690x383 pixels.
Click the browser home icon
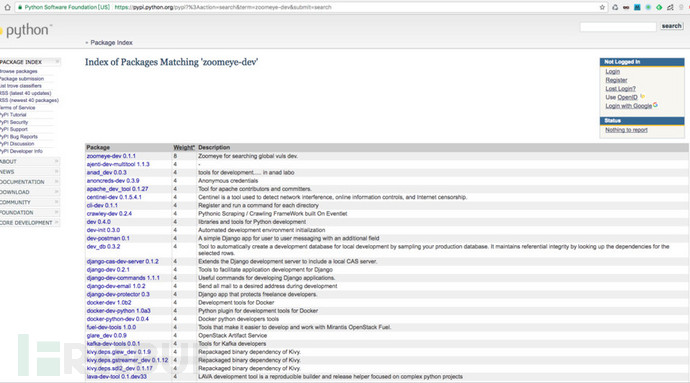point(7,7)
